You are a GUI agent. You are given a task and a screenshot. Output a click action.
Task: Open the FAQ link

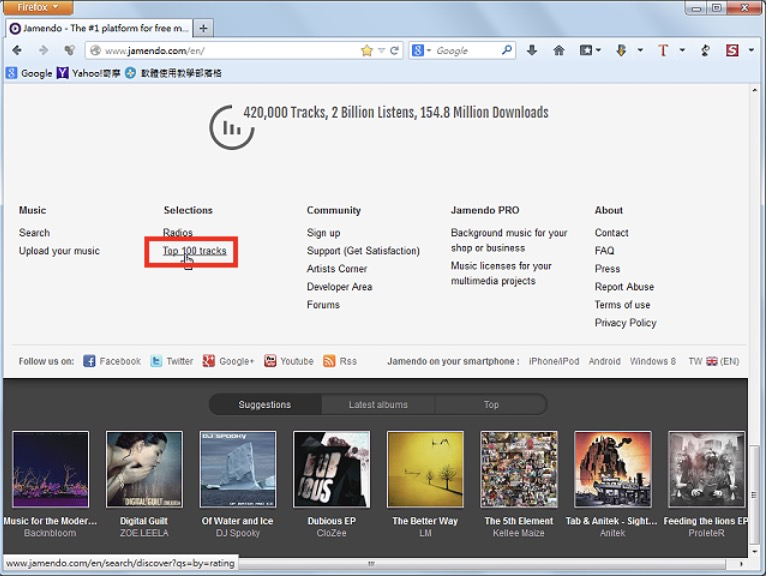604,251
